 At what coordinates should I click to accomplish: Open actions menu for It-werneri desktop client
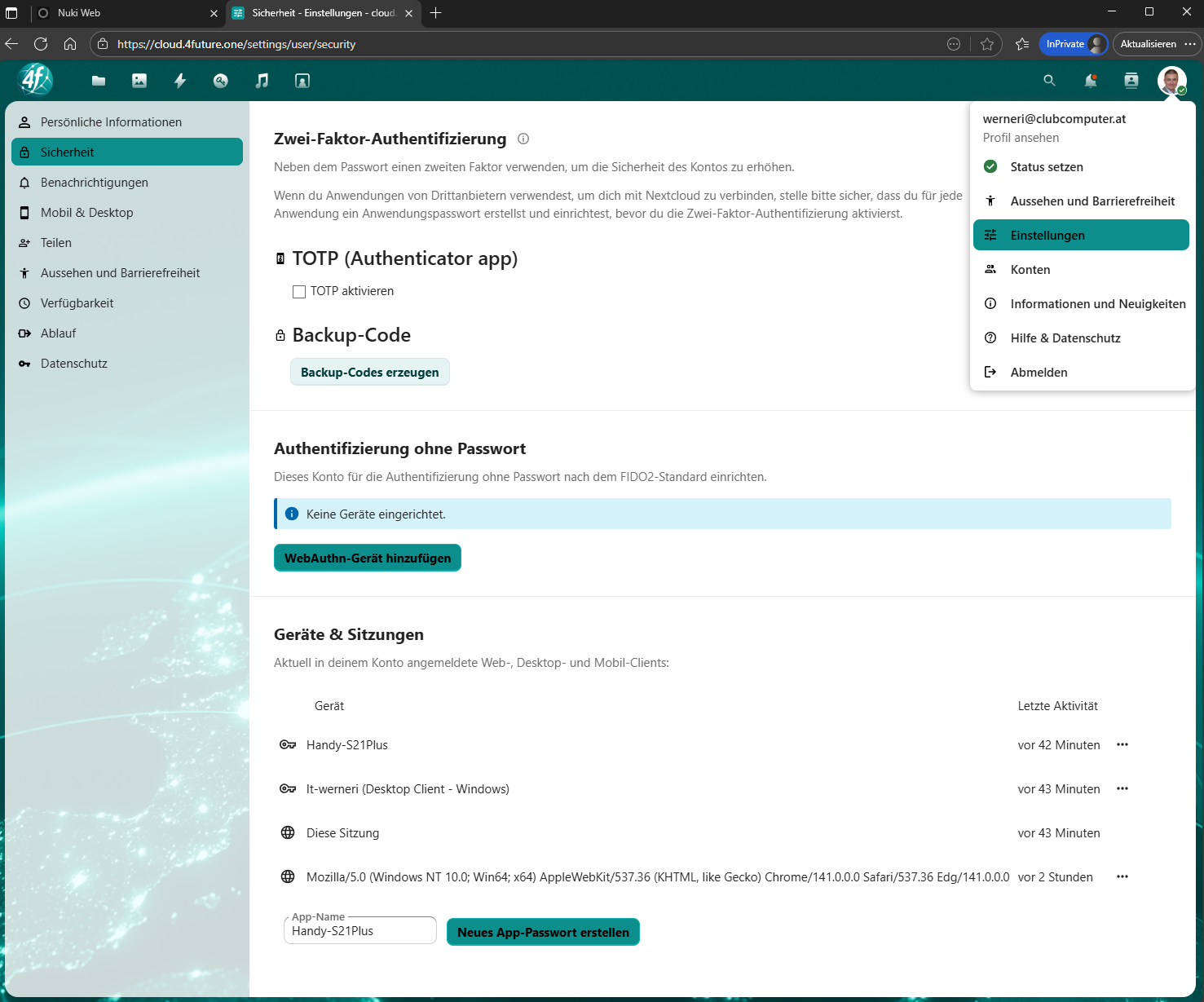1122,788
